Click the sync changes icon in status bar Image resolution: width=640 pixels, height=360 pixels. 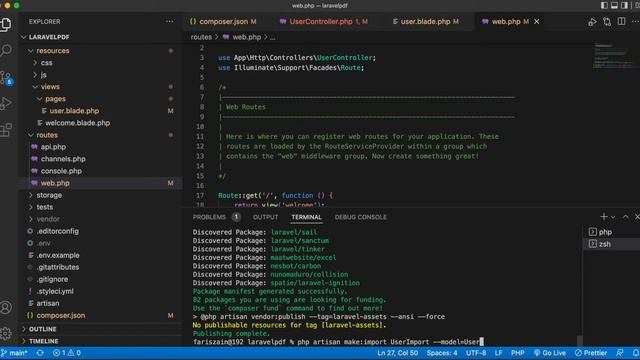(40, 353)
